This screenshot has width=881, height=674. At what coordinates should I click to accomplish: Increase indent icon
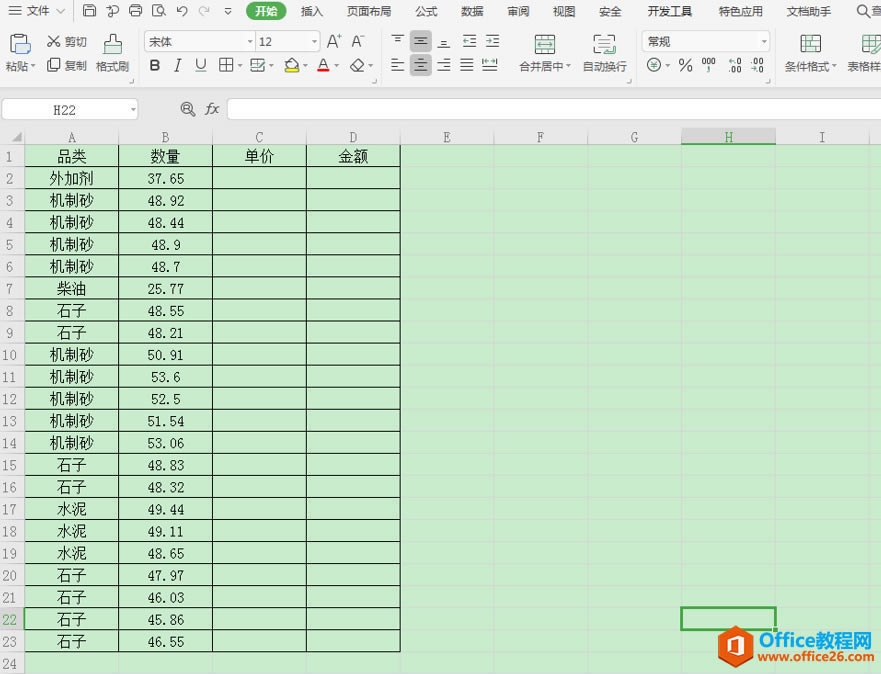click(492, 41)
